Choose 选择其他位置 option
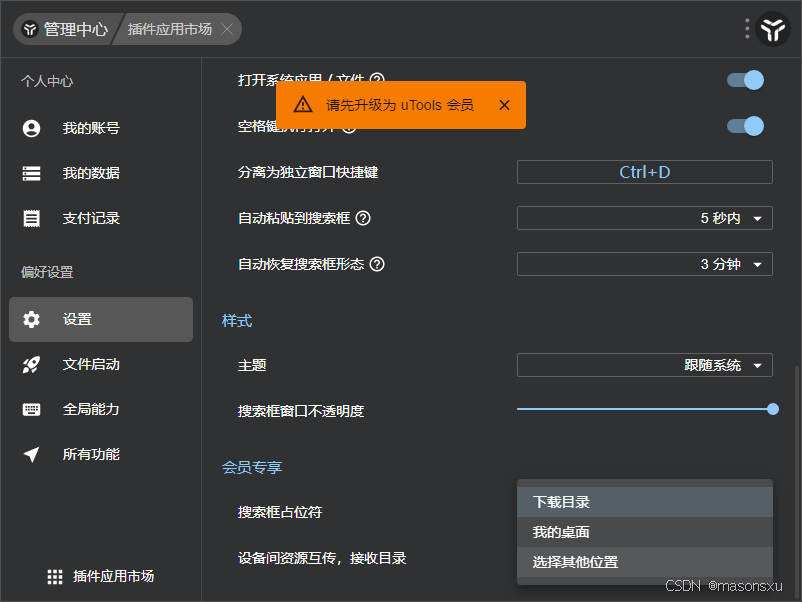Image resolution: width=802 pixels, height=602 pixels. pos(644,562)
